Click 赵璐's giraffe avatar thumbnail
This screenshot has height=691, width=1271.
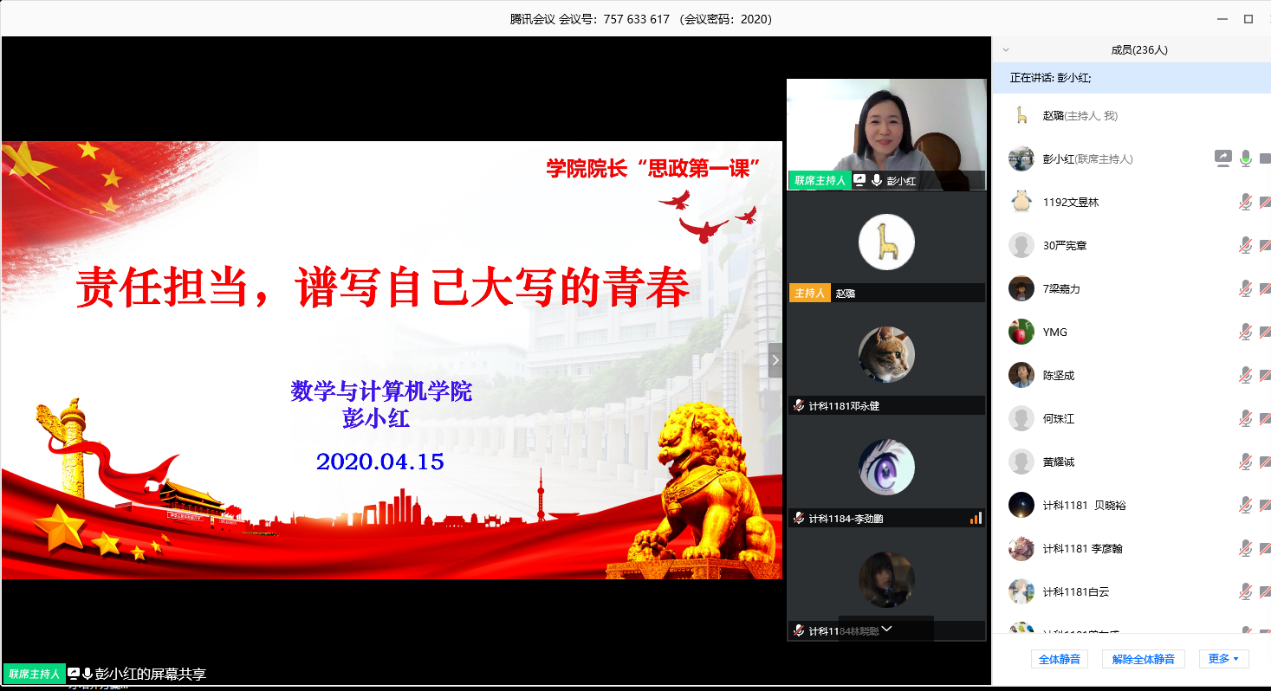pyautogui.click(x=886, y=240)
